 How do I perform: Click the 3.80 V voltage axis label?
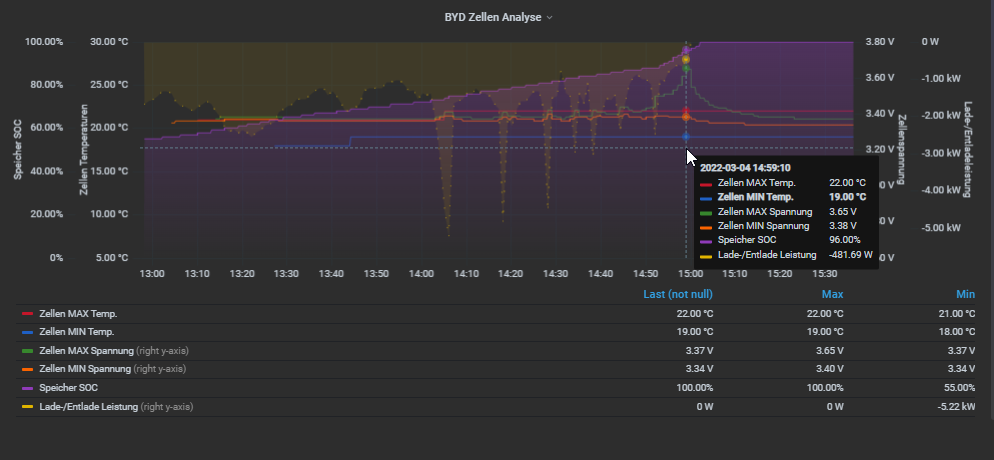point(880,42)
